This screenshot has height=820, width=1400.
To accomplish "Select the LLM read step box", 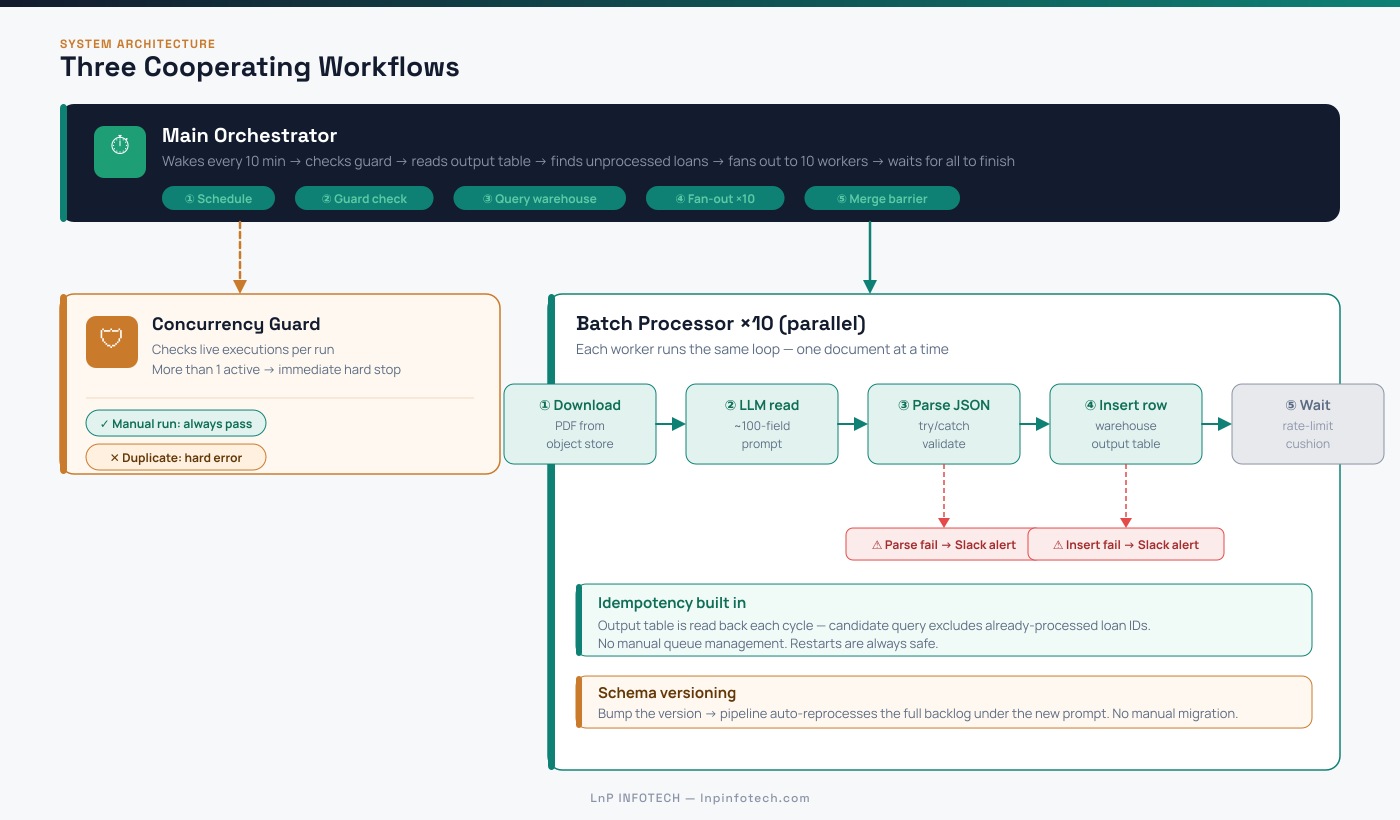I will (x=762, y=424).
